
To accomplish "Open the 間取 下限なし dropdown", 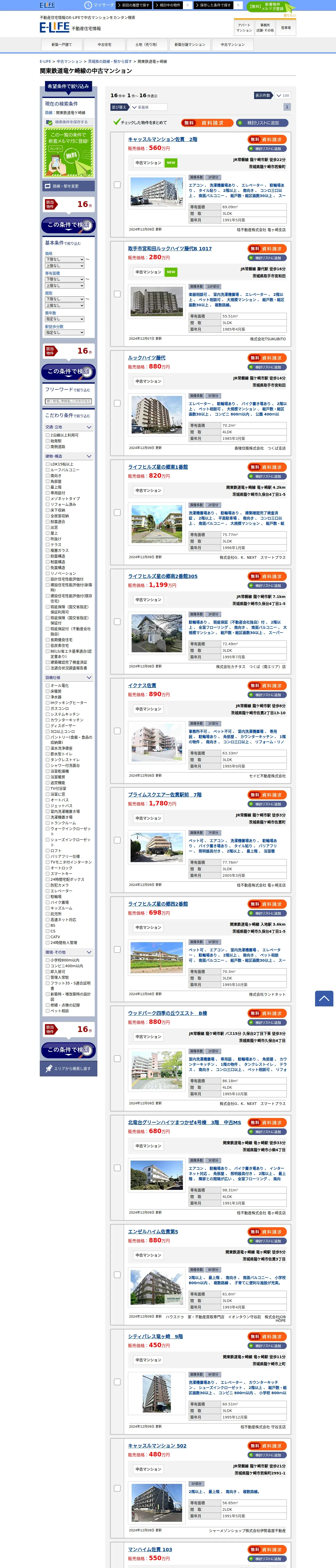I will [x=65, y=299].
